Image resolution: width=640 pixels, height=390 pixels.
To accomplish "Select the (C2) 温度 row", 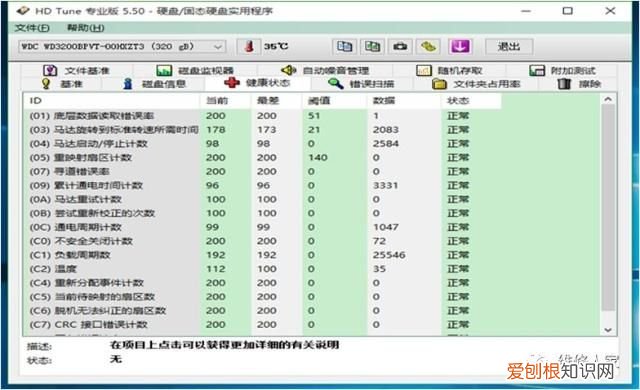I will click(312, 269).
